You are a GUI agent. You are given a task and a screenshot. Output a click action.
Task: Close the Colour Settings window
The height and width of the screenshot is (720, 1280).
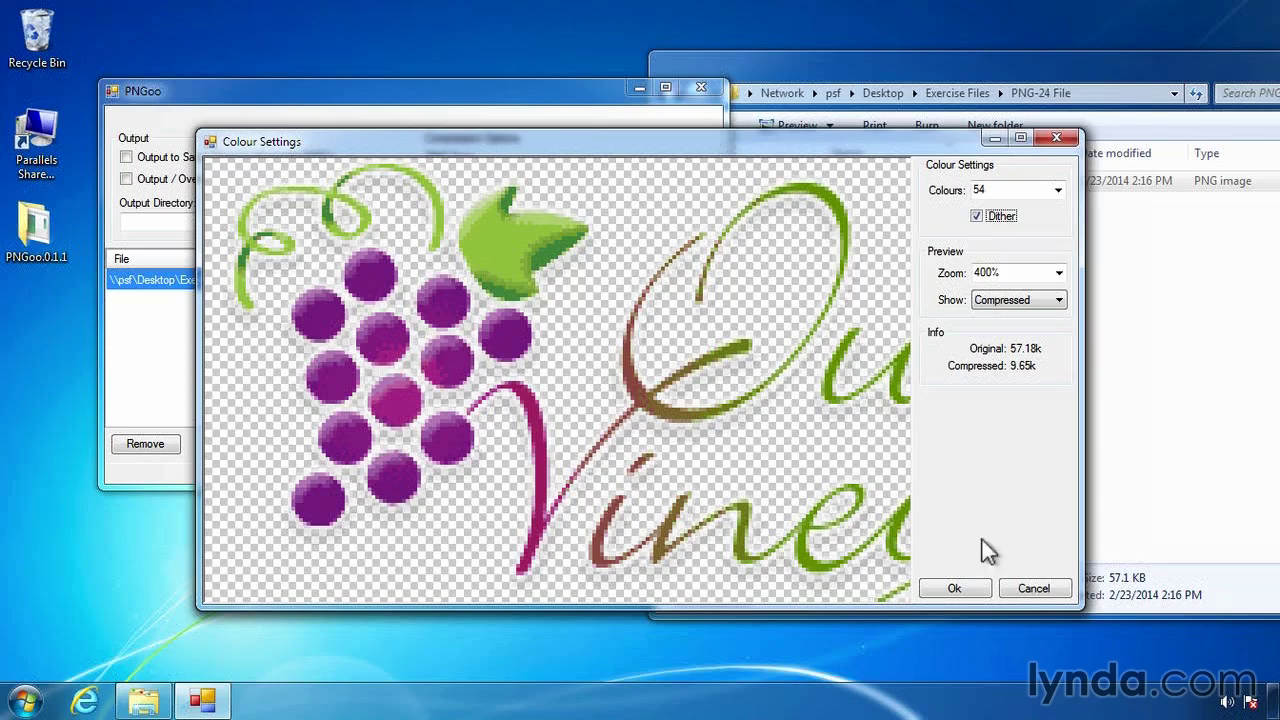click(1056, 138)
